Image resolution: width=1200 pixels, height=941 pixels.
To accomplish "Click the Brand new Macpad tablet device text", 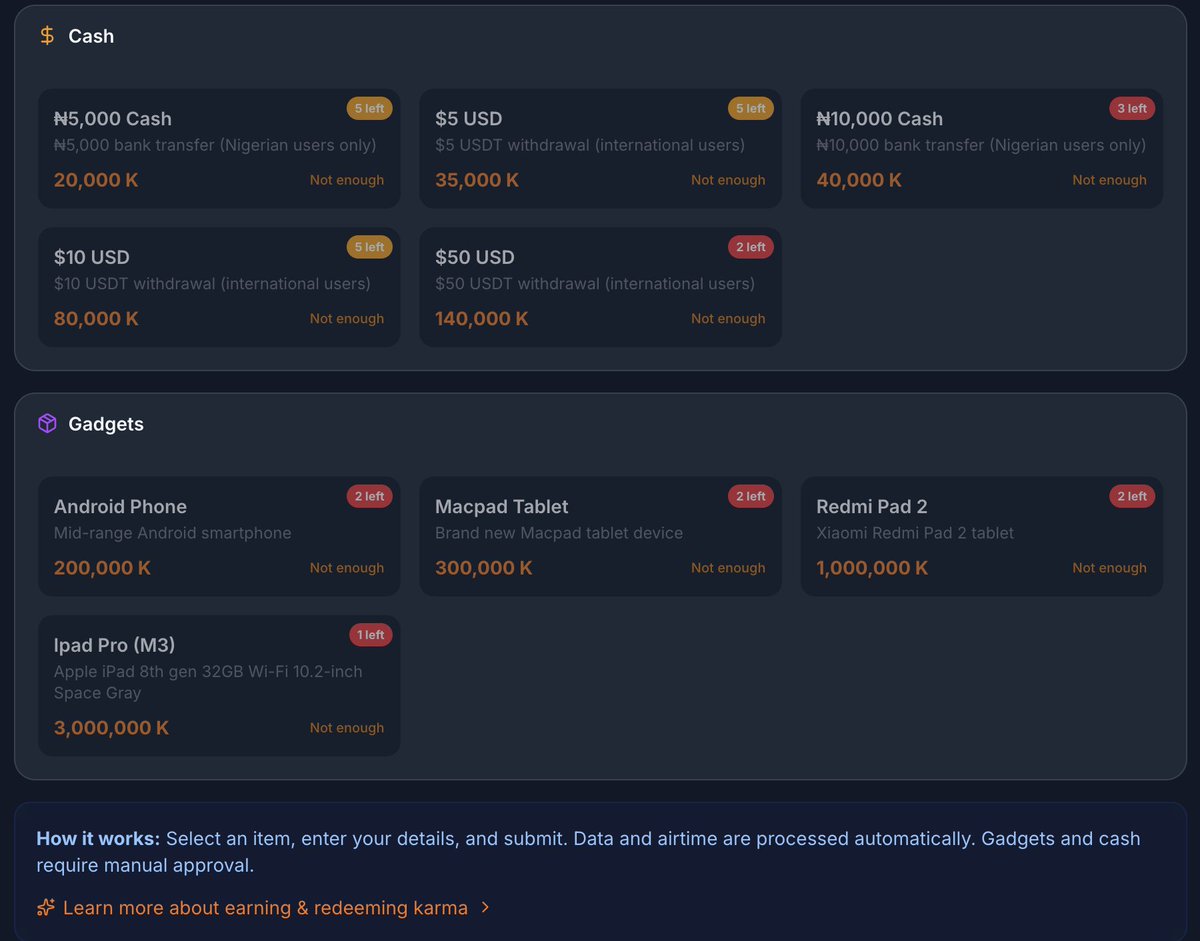I will (559, 533).
